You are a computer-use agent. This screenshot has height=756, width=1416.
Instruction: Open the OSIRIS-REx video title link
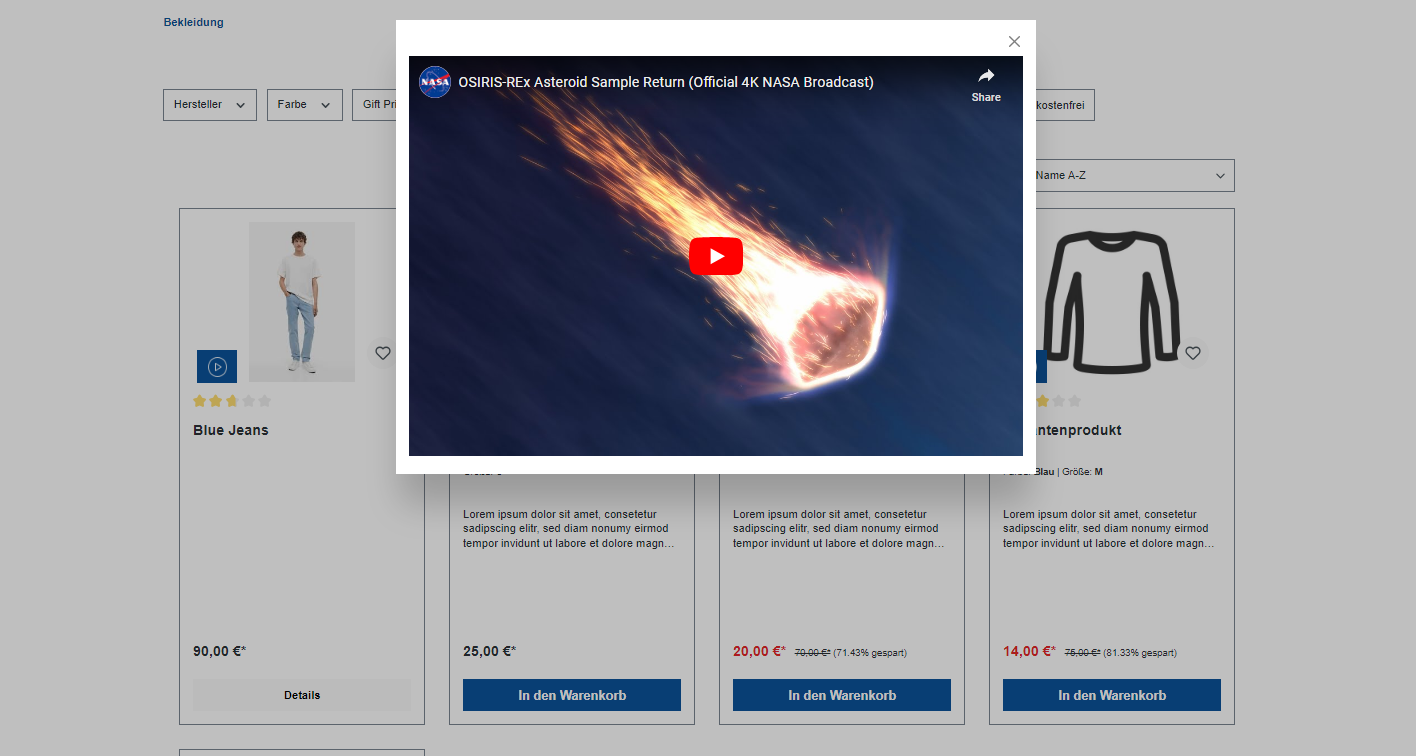click(666, 82)
